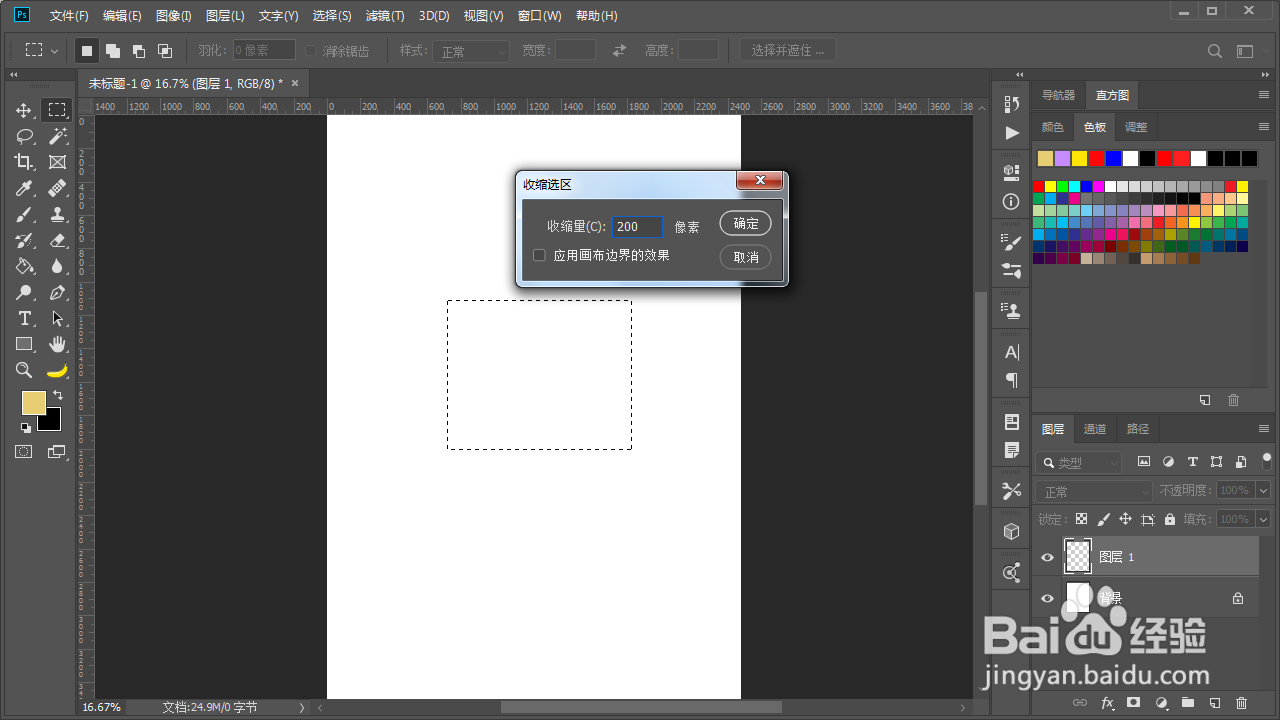
Task: Switch to the Navigator tab
Action: pyautogui.click(x=1059, y=95)
